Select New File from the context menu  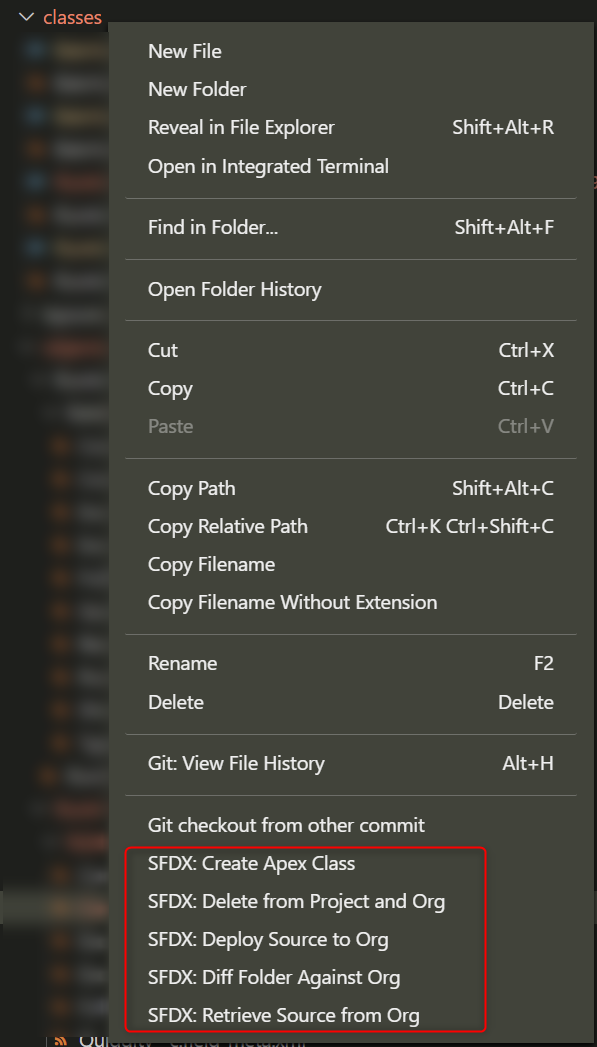pyautogui.click(x=184, y=51)
